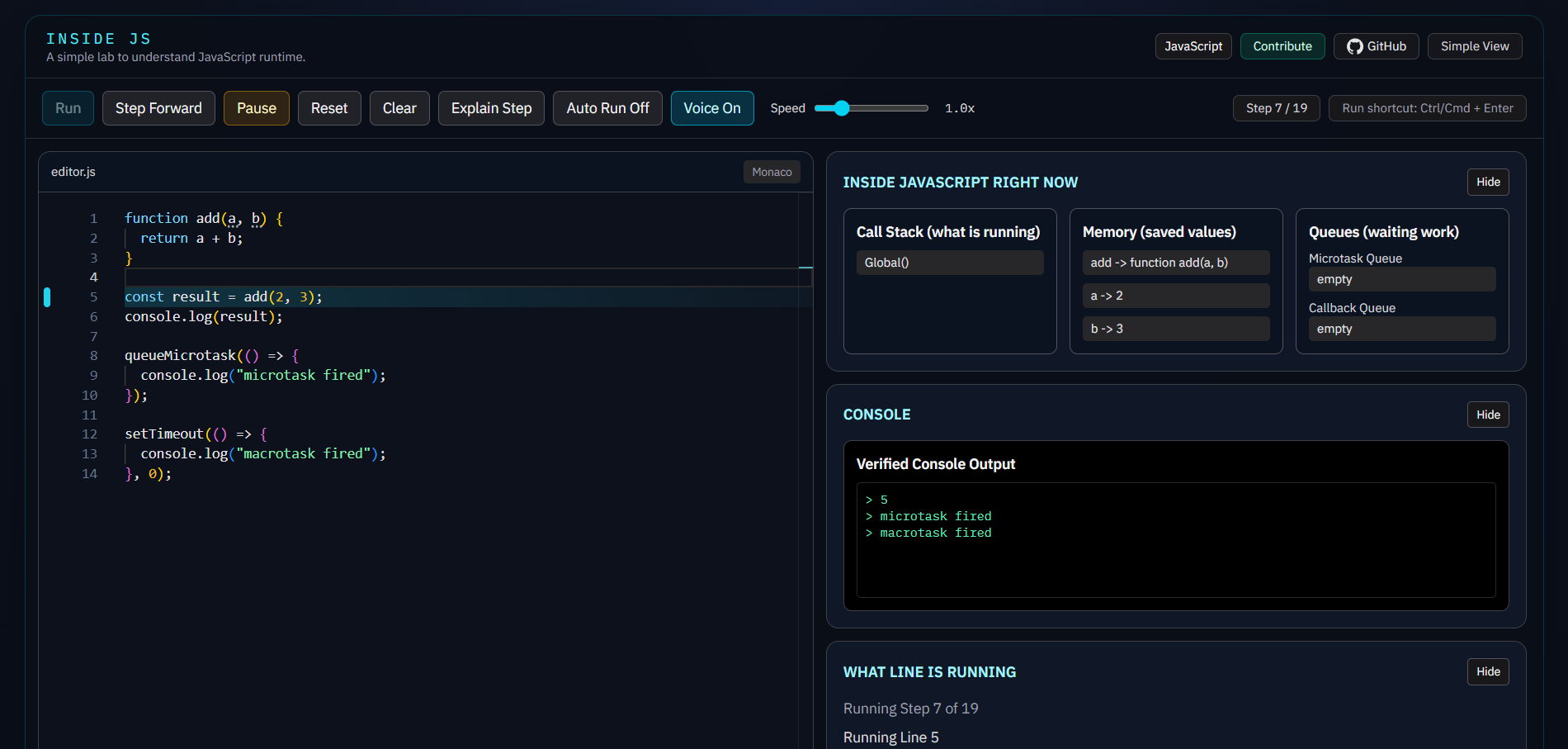Click the Run button
This screenshot has width=1568, height=749.
68,107
